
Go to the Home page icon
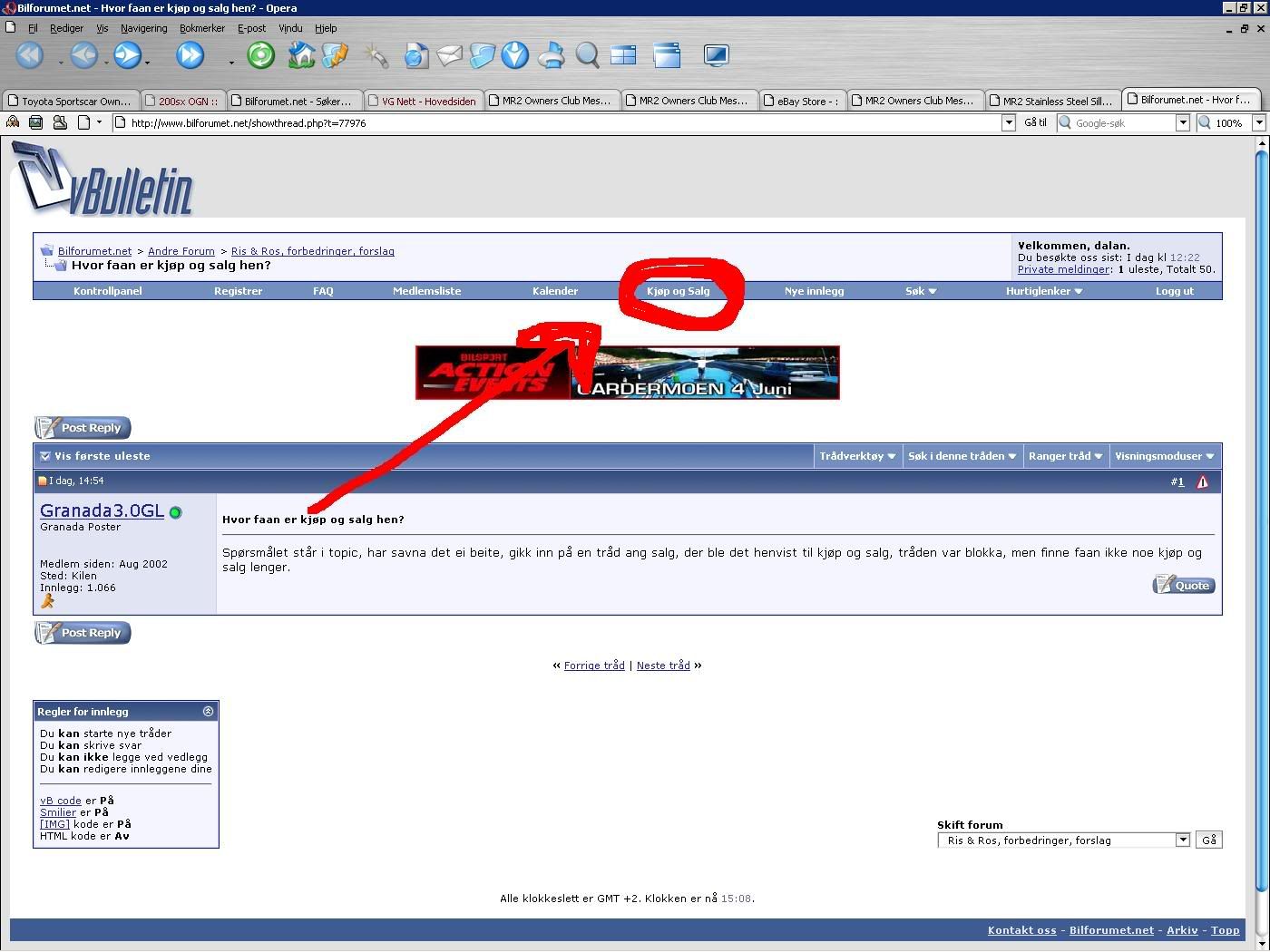(x=301, y=55)
